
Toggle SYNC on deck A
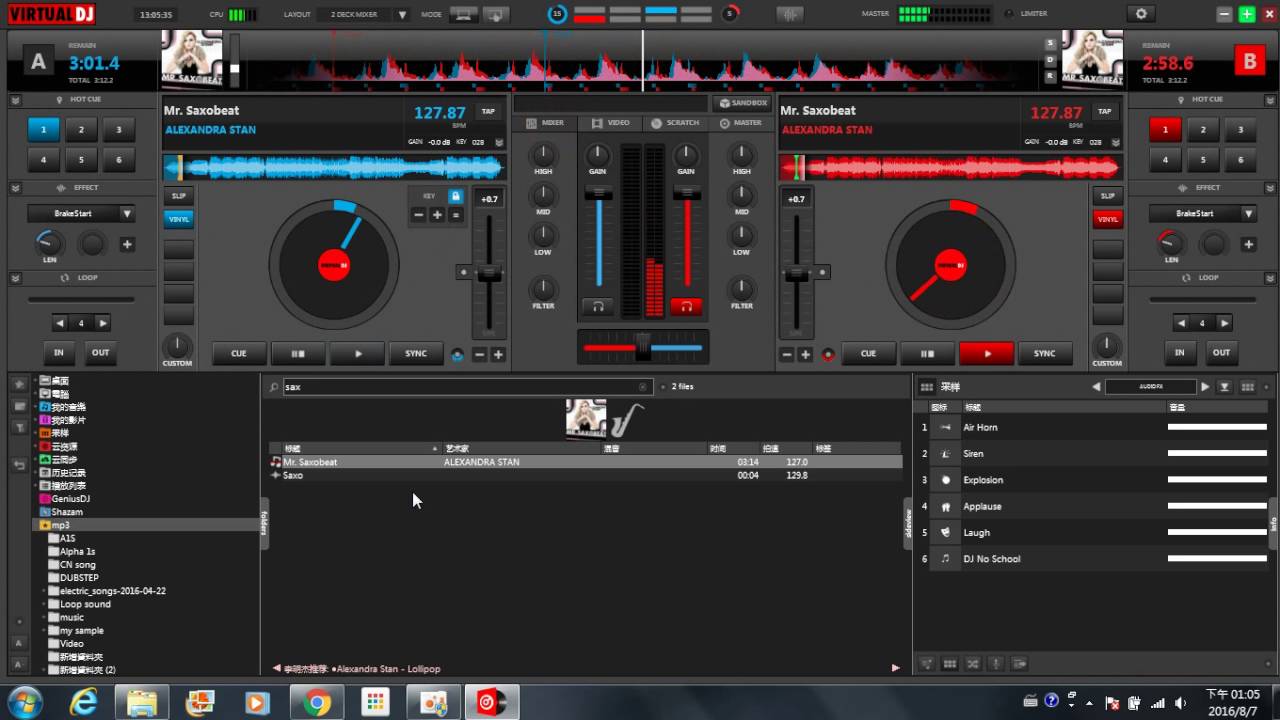416,353
